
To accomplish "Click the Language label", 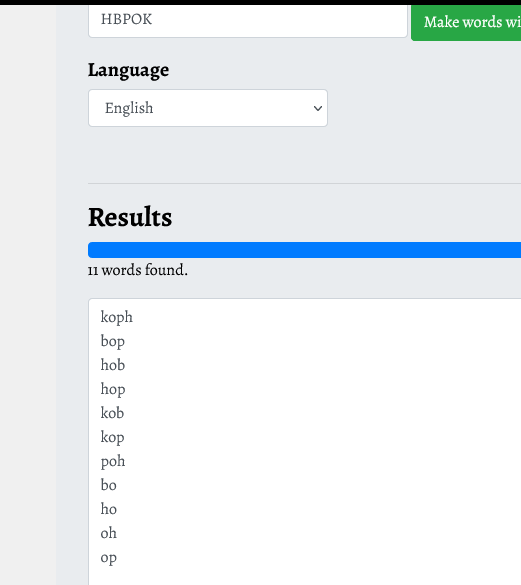I will (x=128, y=70).
